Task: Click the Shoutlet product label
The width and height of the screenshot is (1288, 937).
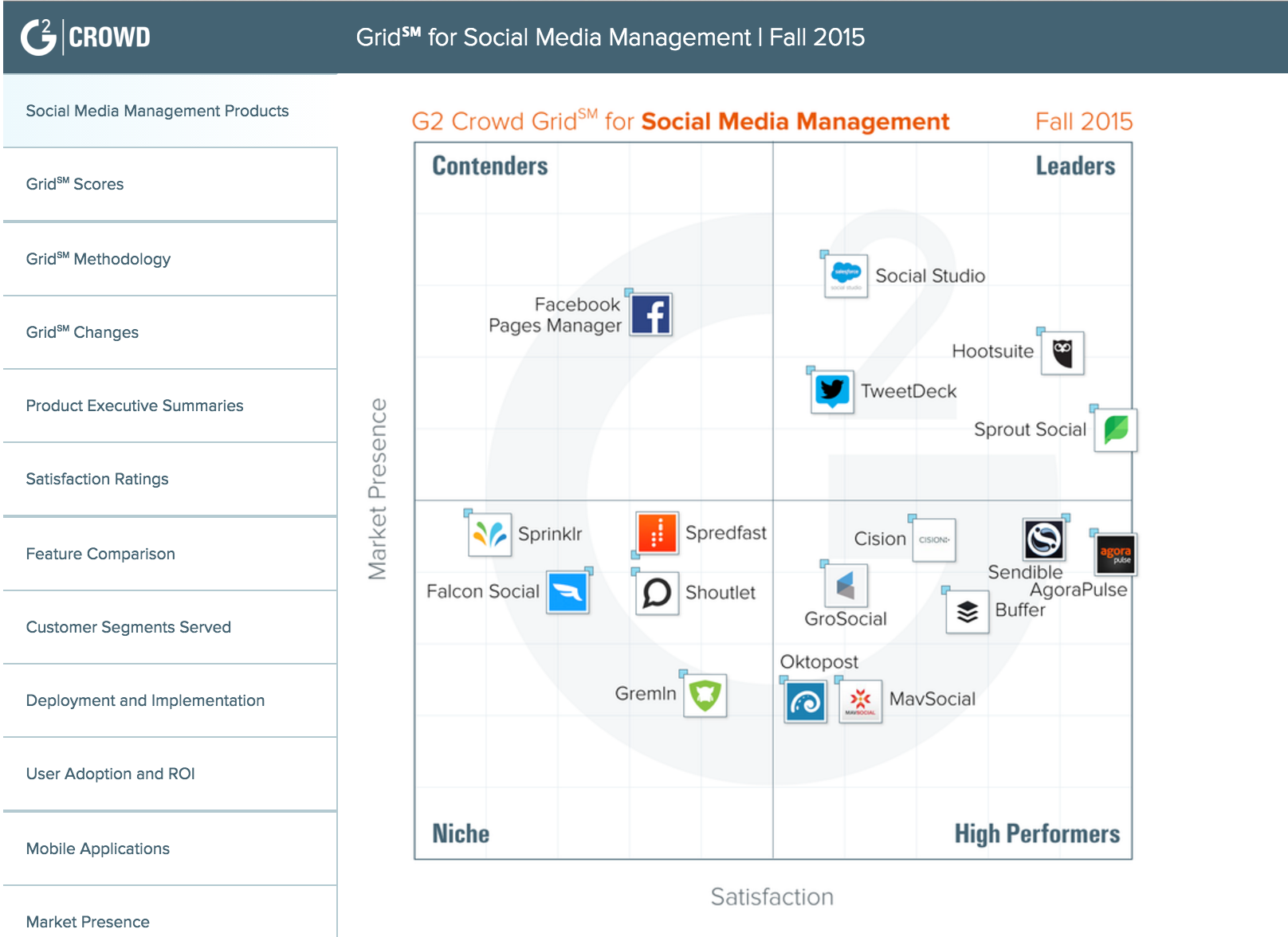Action: coord(721,593)
